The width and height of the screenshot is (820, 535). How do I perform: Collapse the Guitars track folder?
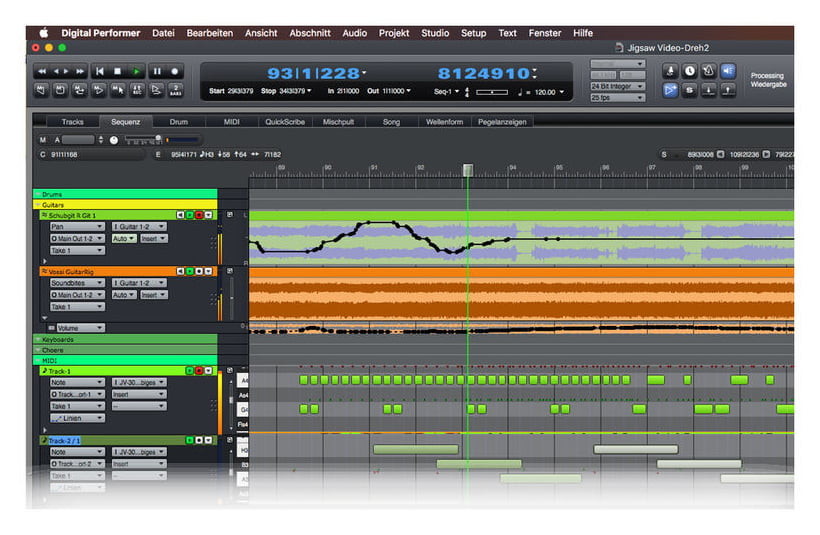[x=38, y=204]
